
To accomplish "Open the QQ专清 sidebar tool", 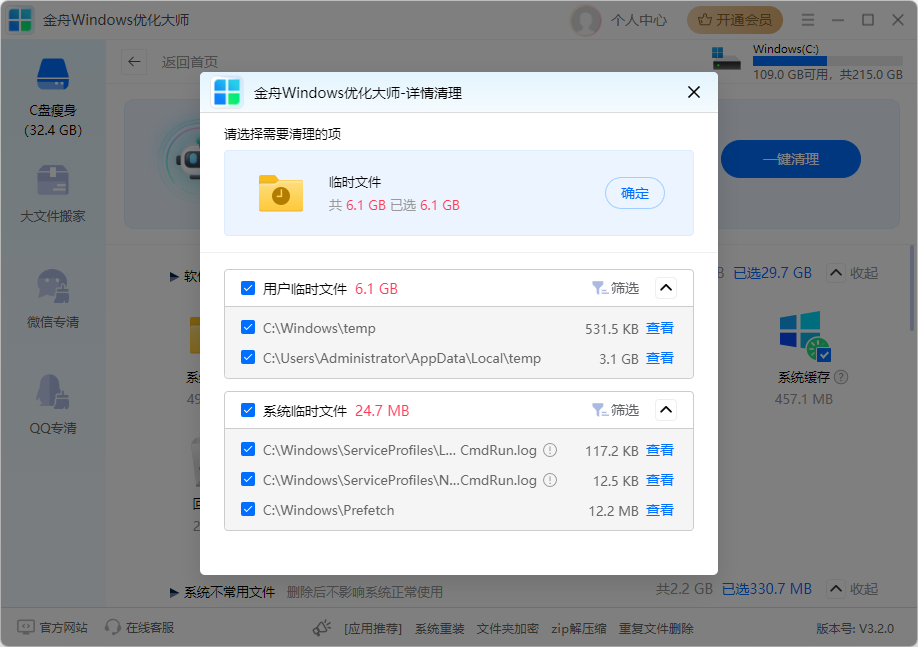I will pyautogui.click(x=53, y=405).
